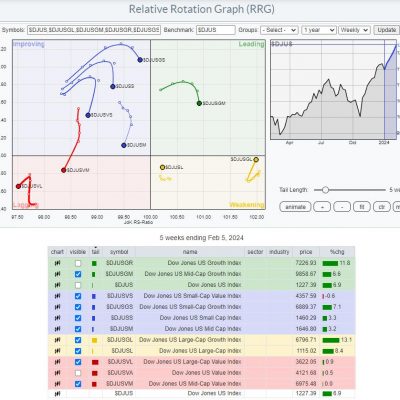This screenshot has height=400, width=400.
Task: Sort table by %chg column header
Action: 337,252
